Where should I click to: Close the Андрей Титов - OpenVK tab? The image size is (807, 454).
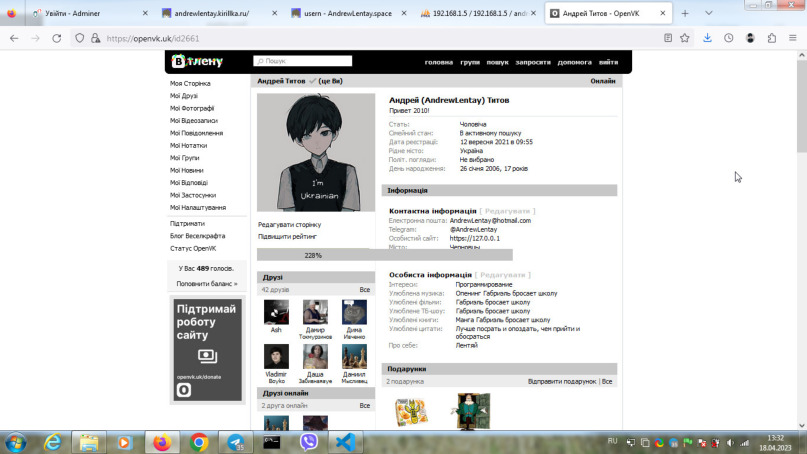(662, 13)
